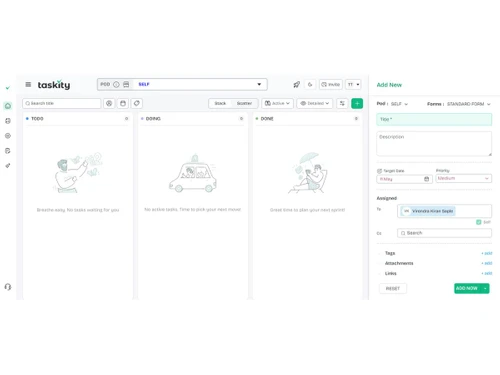Toggle the Self checkbox under Assigned
The height and width of the screenshot is (375, 500).
479,222
